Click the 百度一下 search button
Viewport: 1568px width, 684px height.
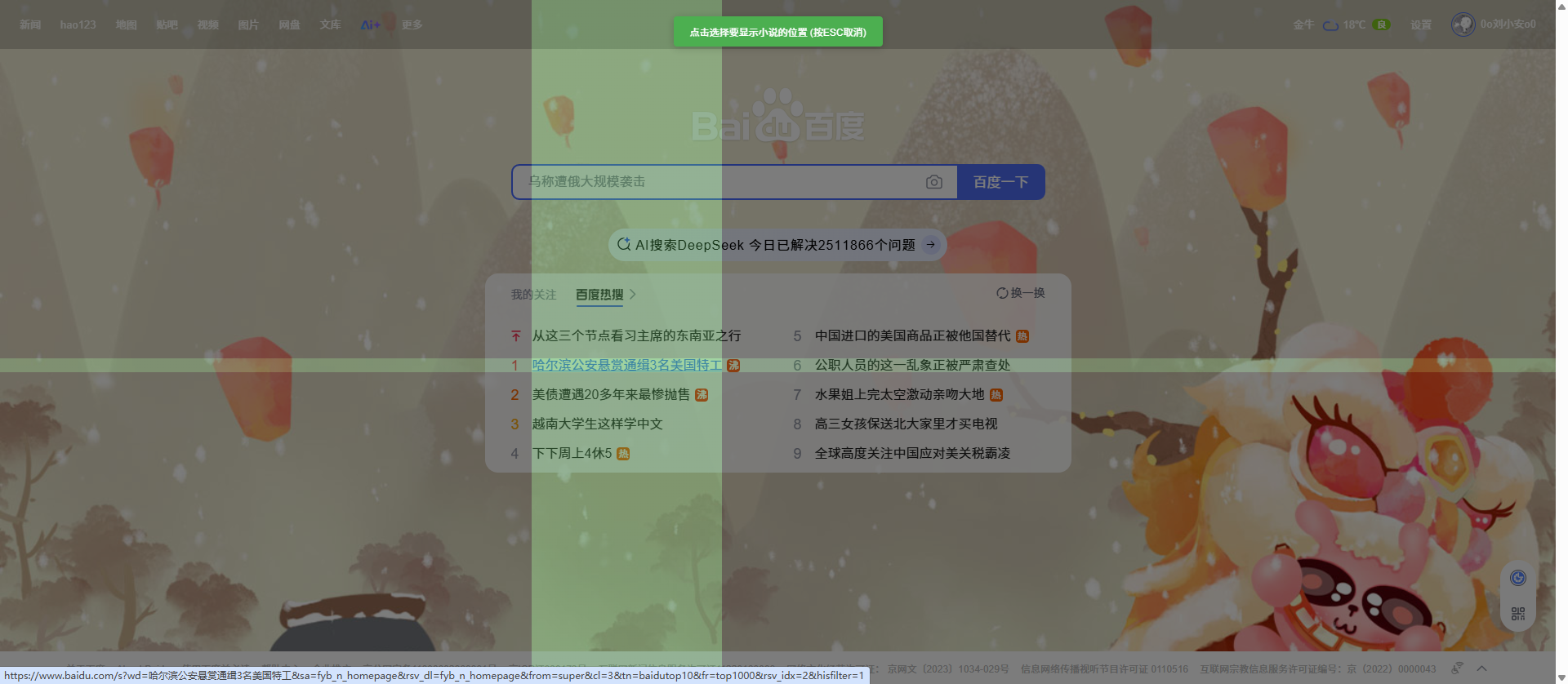[x=1000, y=182]
